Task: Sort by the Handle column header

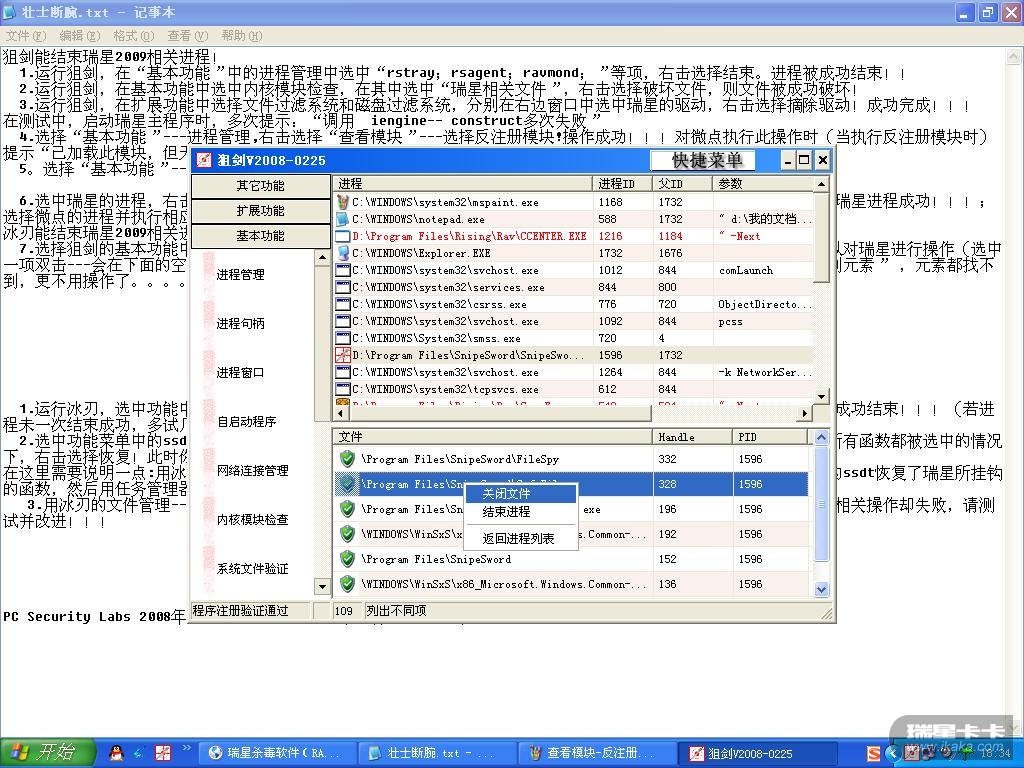Action: [x=692, y=437]
